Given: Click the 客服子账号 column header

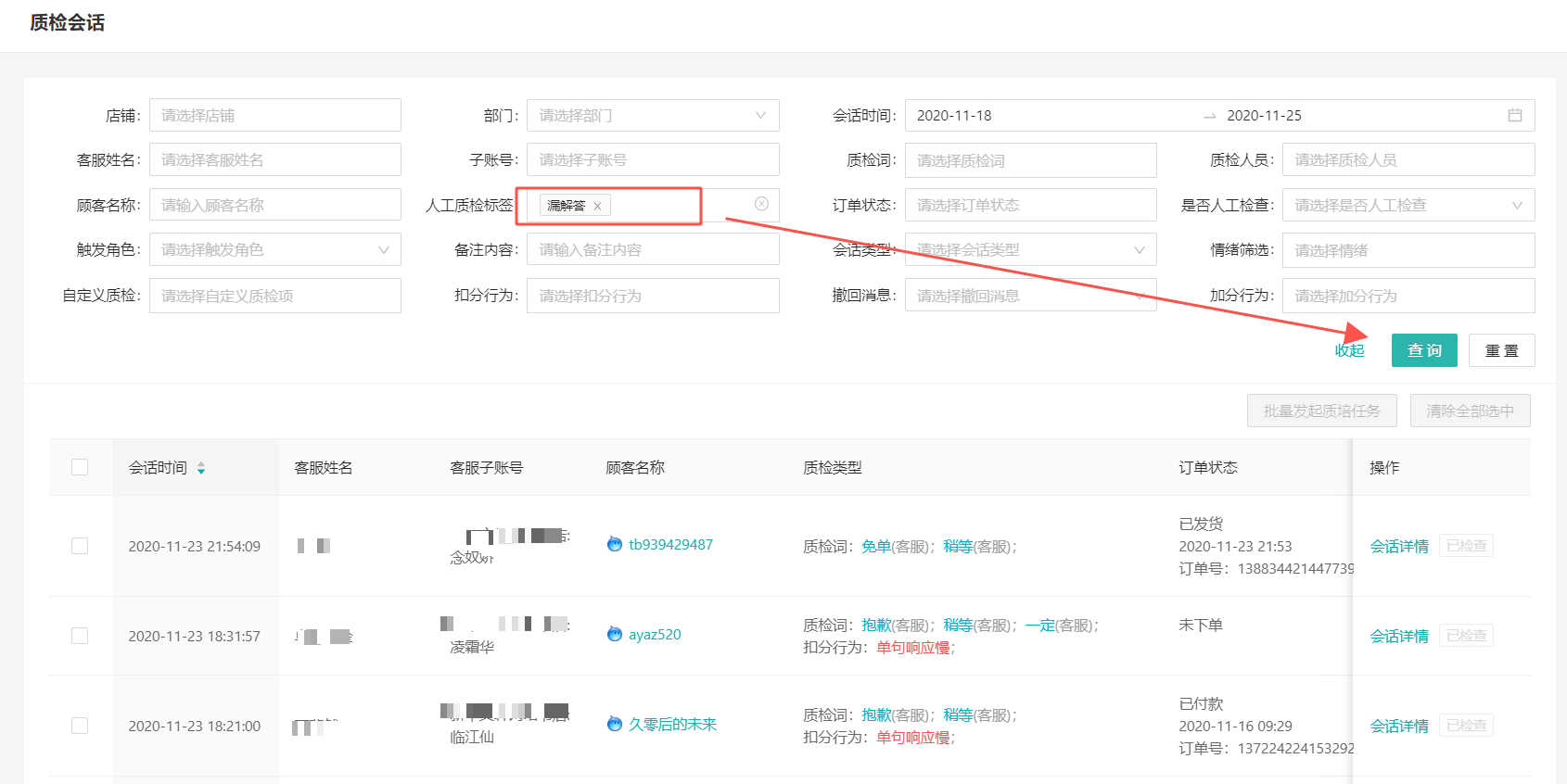Looking at the screenshot, I should pos(487,467).
